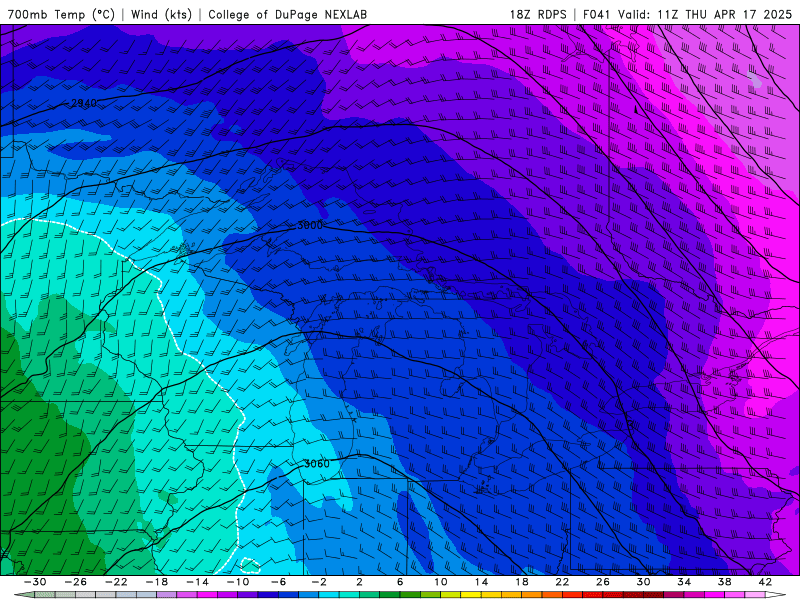This screenshot has height=600, width=800.
Task: Click the -22 colorbar tick label
Action: pos(116,582)
